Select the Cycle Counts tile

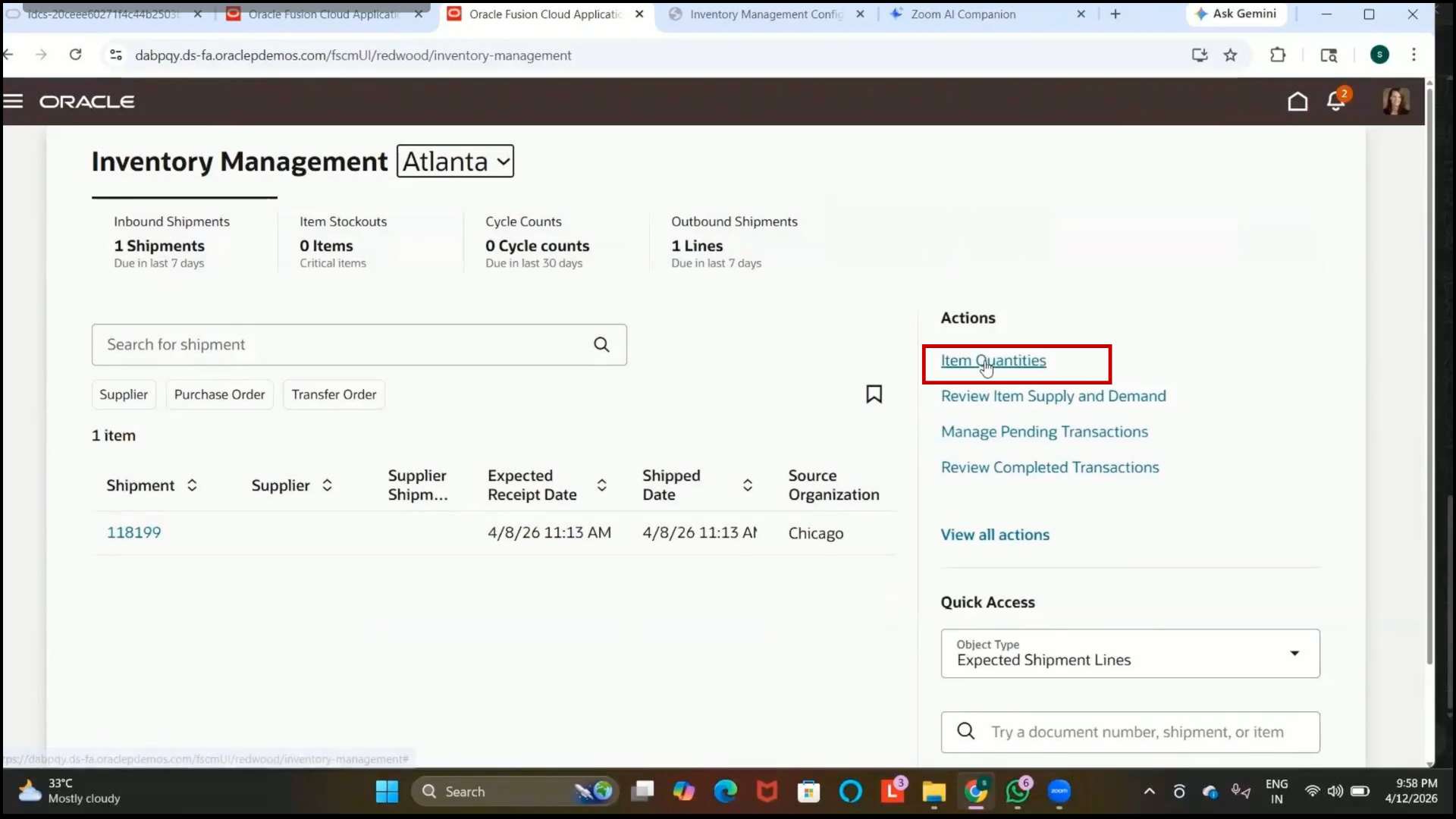[x=556, y=241]
